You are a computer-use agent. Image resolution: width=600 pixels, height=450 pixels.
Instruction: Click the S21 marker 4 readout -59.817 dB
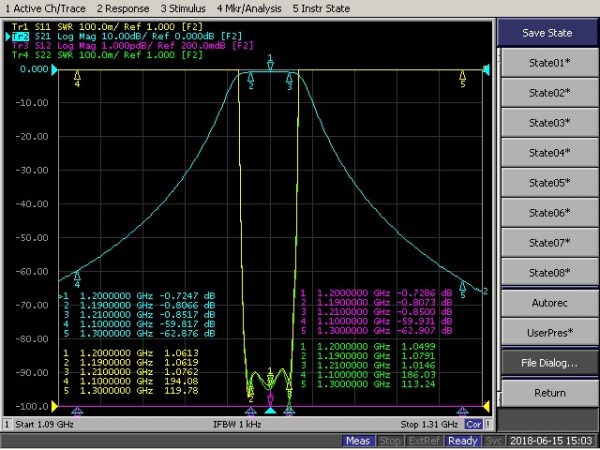point(187,324)
